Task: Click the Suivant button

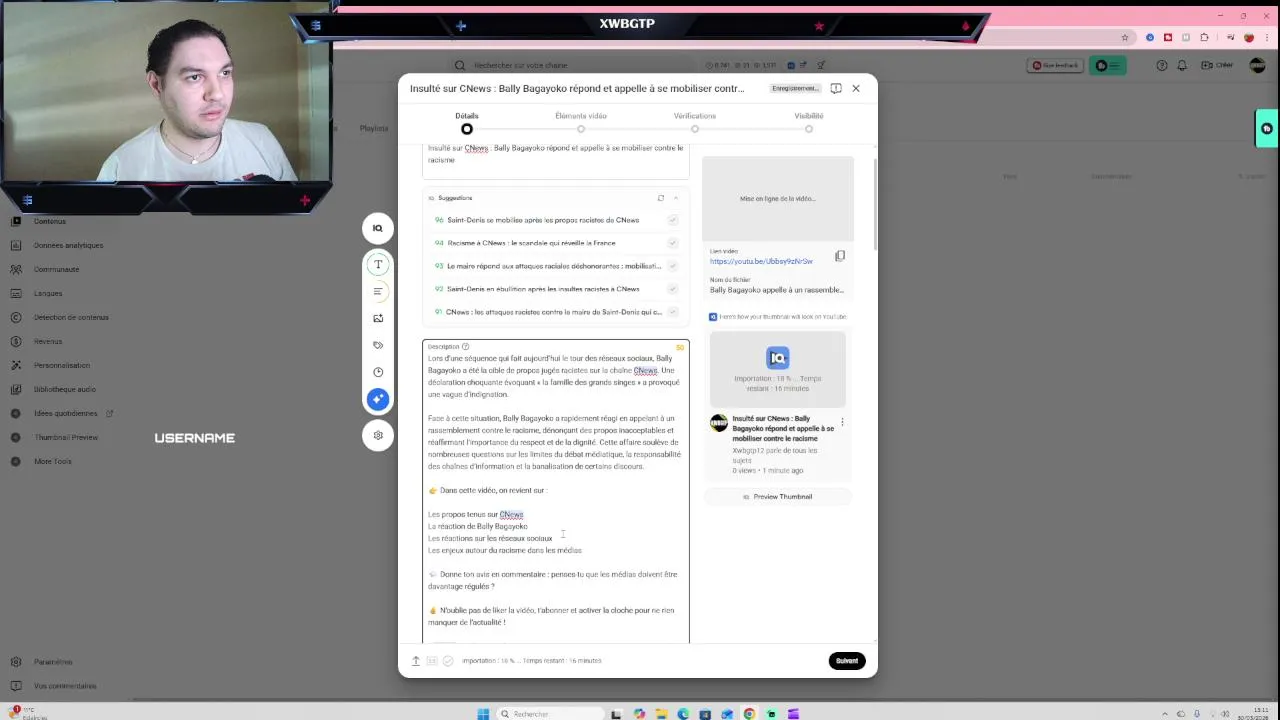Action: (847, 661)
